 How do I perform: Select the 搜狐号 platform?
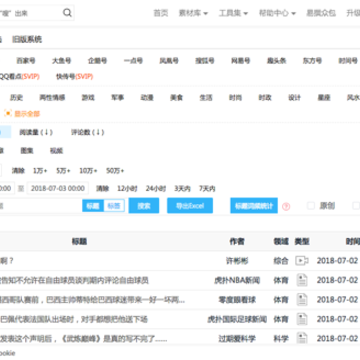tap(205, 61)
